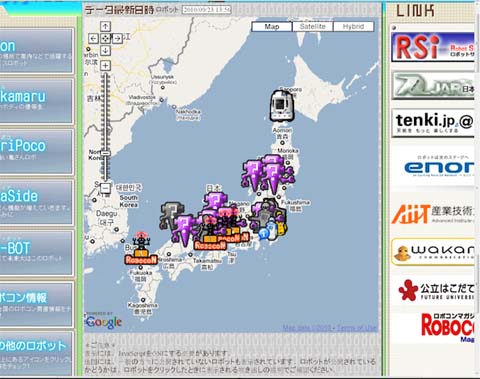Viewport: 480px width, 379px height.
Task: Switch to the Satellite view
Action: pos(312,26)
